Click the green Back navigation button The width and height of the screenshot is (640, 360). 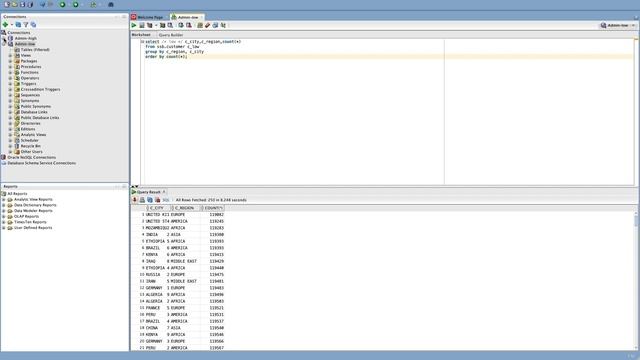pyautogui.click(x=62, y=4)
